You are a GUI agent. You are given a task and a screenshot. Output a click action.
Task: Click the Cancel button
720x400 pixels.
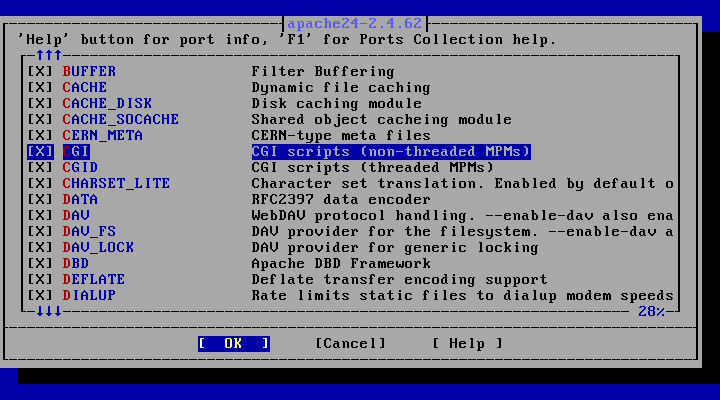click(x=350, y=344)
